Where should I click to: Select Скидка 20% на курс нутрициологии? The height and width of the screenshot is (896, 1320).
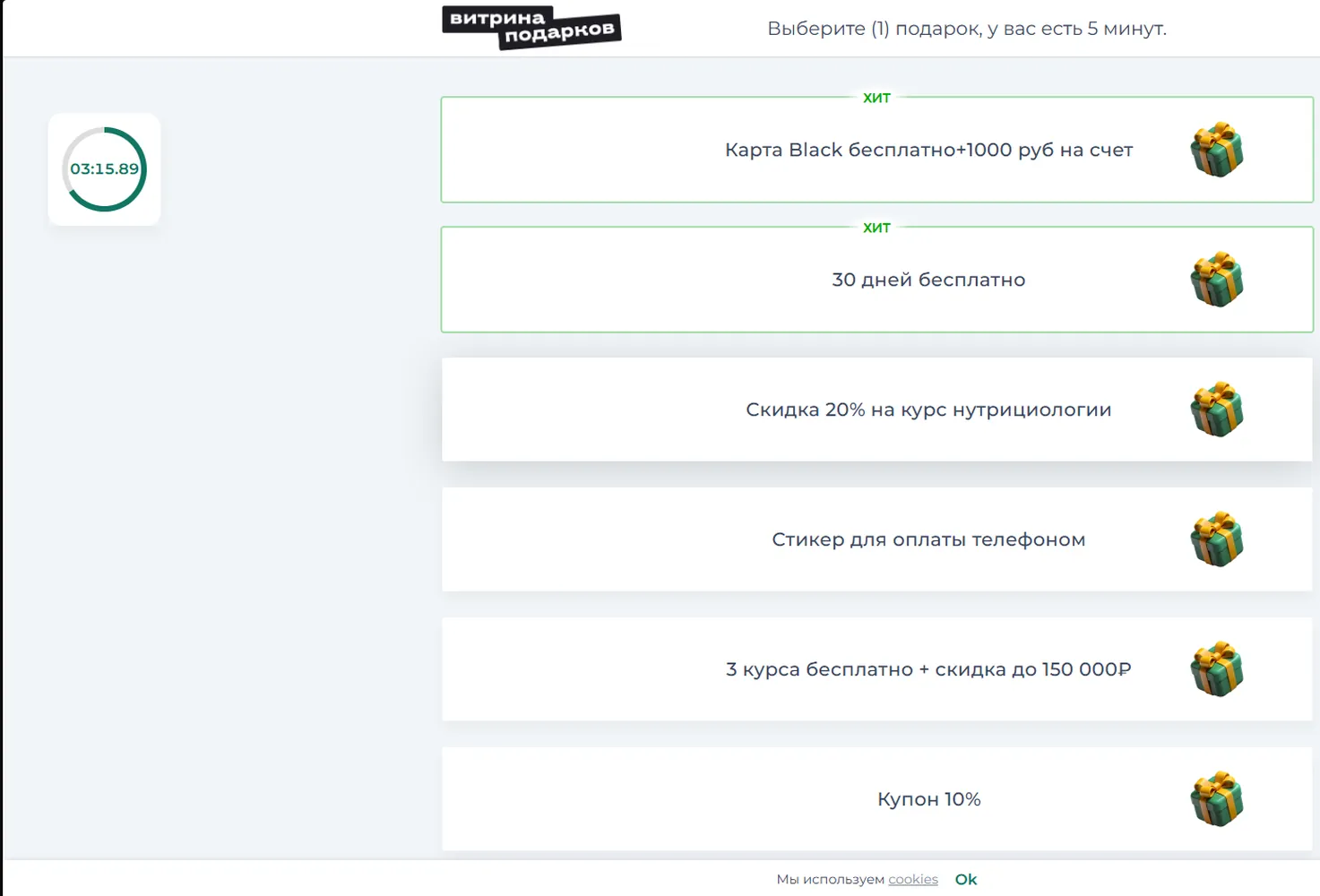[x=877, y=409]
